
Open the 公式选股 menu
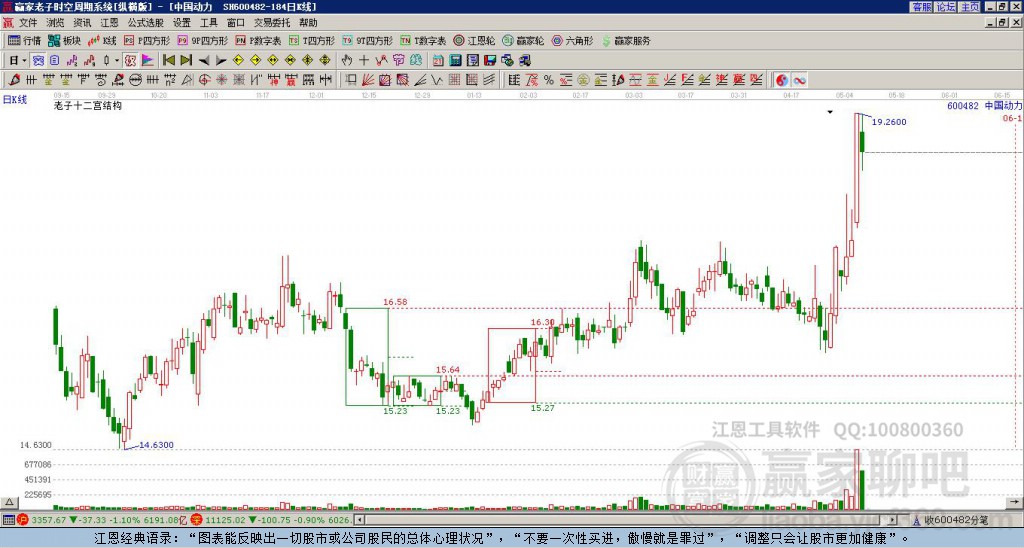click(146, 23)
